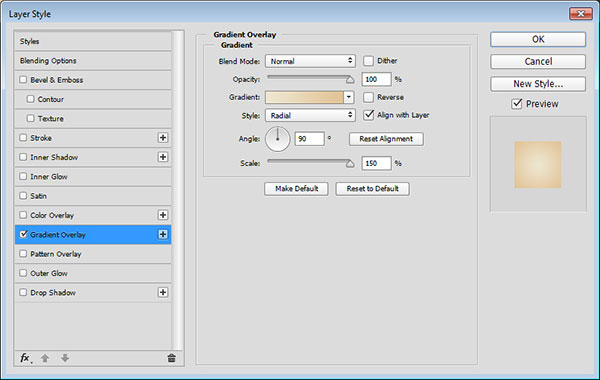Open the Pattern Overlay settings row
The width and height of the screenshot is (600, 380).
(93, 254)
